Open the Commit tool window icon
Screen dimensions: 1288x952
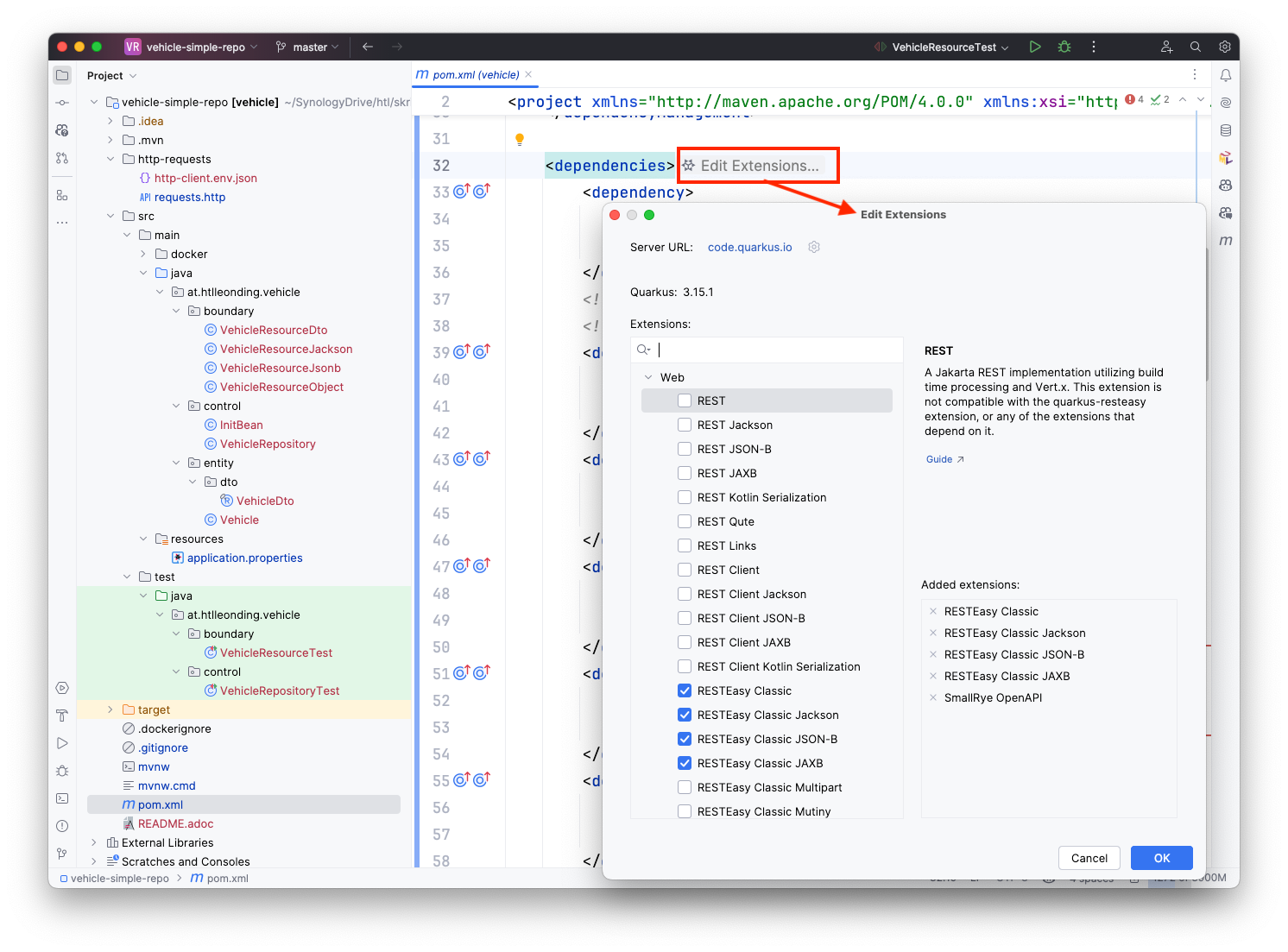[62, 103]
